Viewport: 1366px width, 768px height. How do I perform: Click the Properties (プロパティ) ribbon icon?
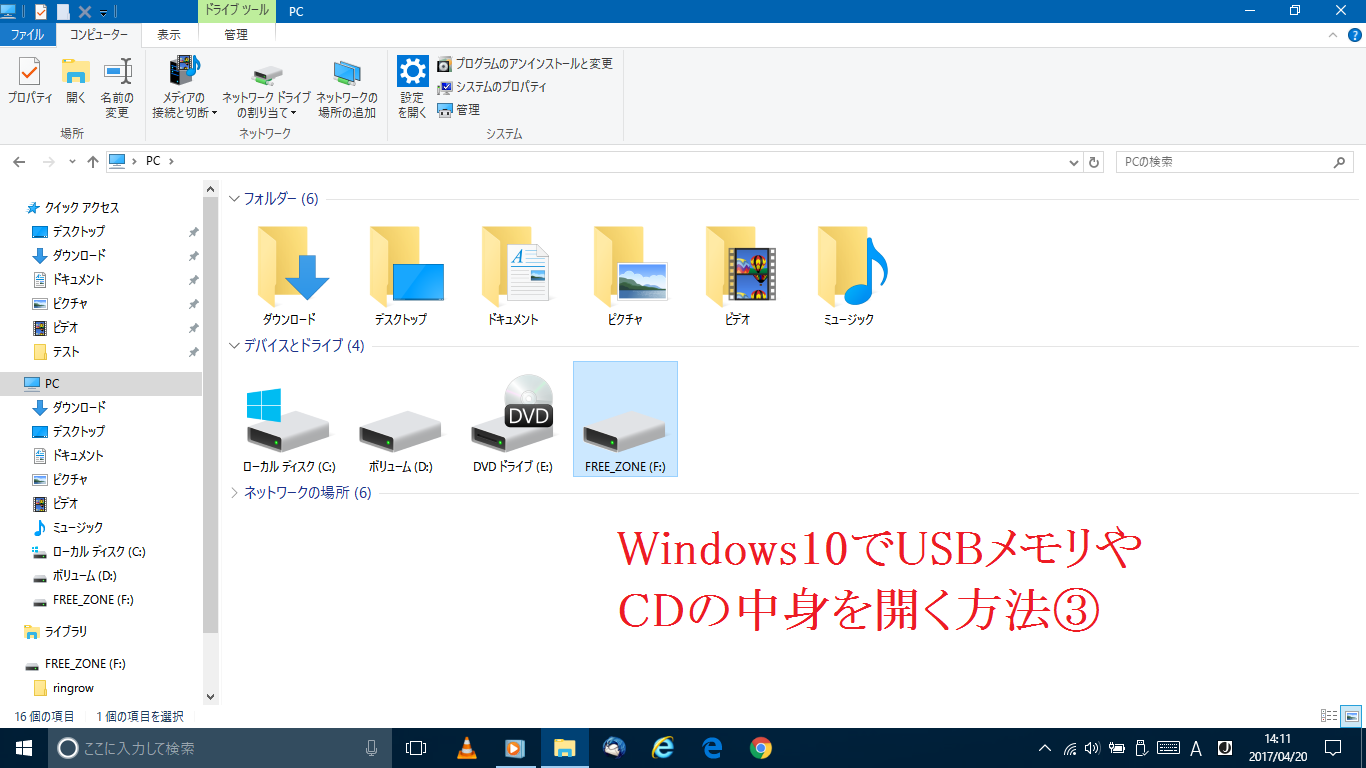[x=30, y=82]
